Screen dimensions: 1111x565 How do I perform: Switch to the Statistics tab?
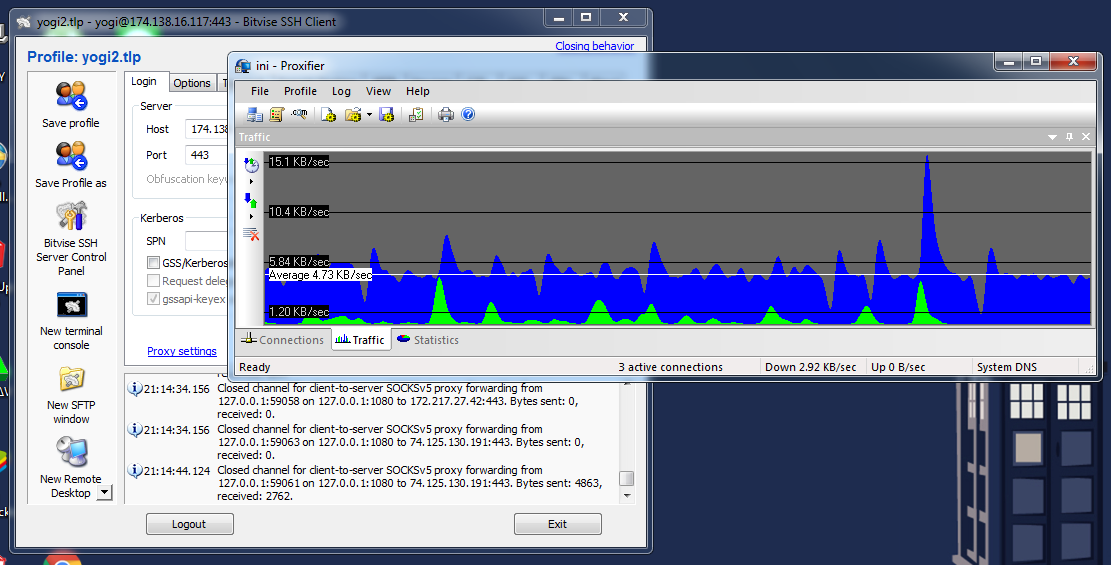[428, 340]
